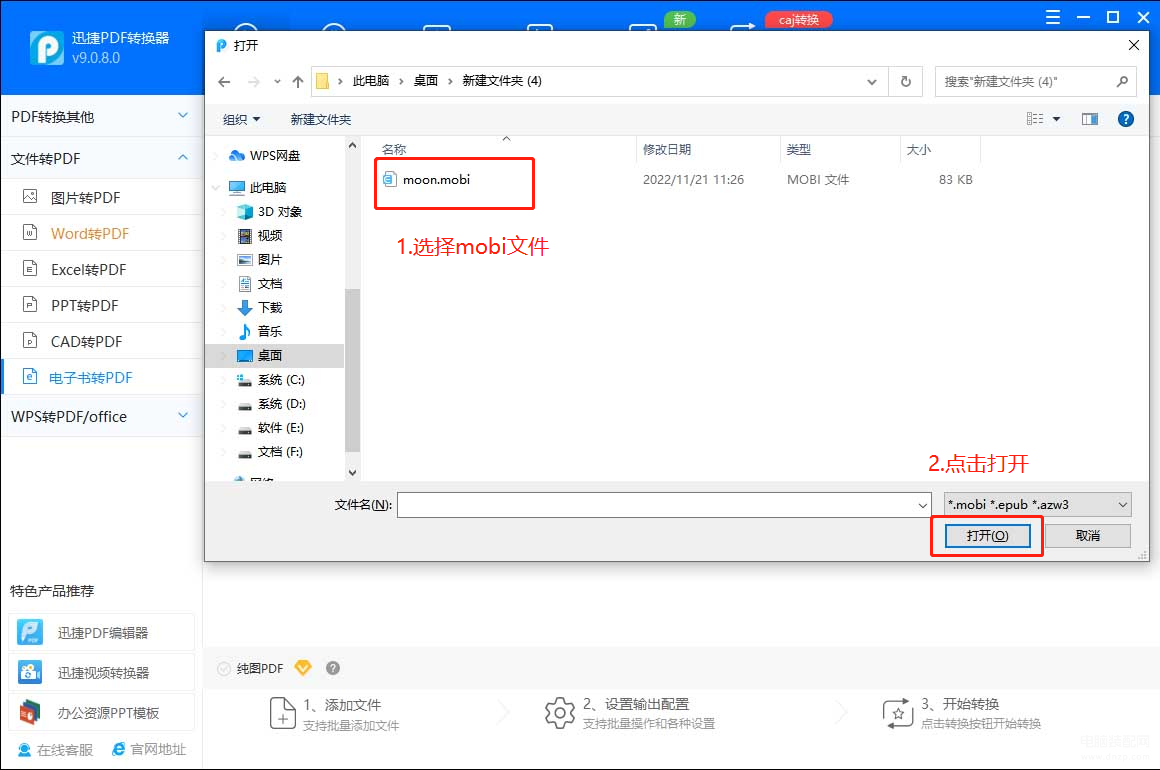Click 取消 button
The width and height of the screenshot is (1160, 770).
pyautogui.click(x=1088, y=536)
